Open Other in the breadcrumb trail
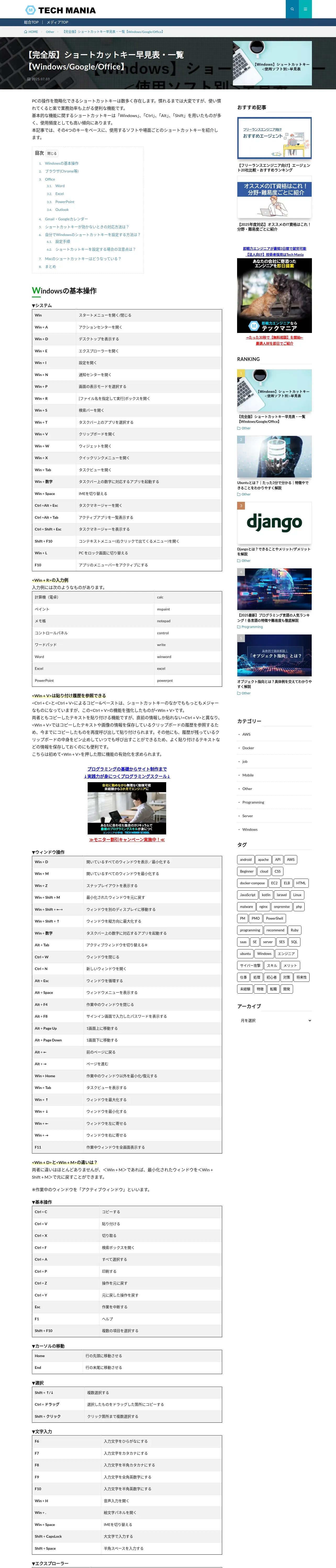 click(50, 32)
